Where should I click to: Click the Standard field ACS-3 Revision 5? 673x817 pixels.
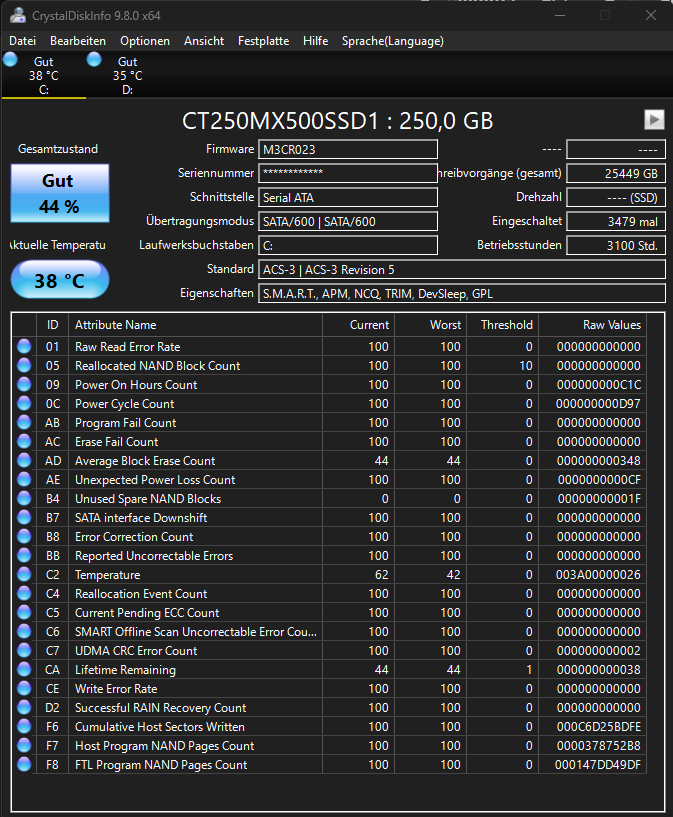point(462,269)
